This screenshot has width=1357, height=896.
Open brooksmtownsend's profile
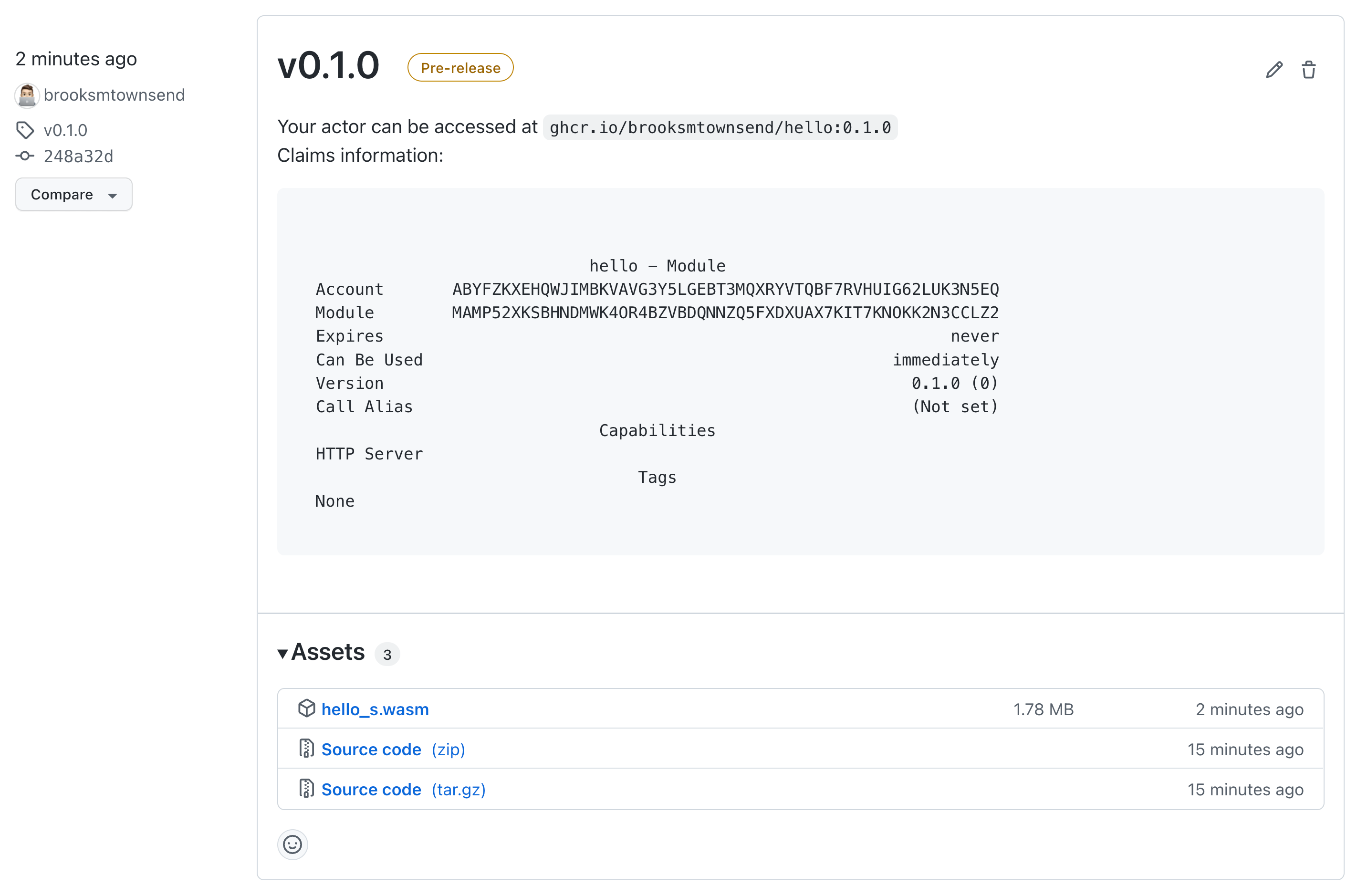[x=114, y=95]
